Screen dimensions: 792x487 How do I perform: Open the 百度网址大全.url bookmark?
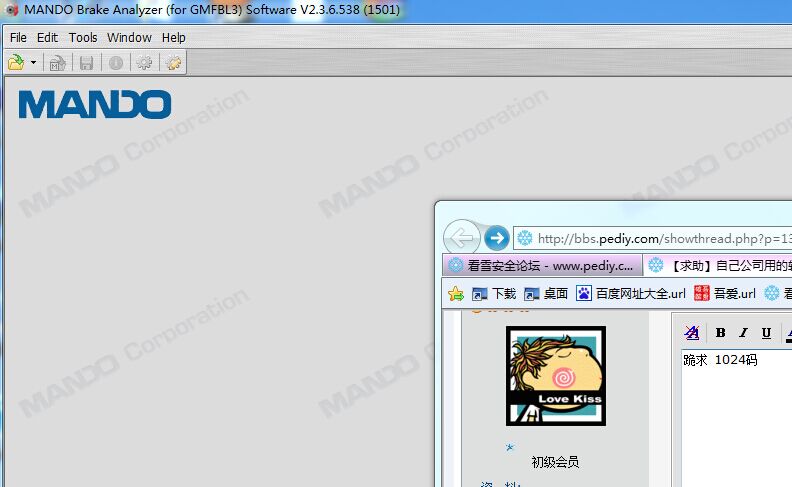(631, 294)
